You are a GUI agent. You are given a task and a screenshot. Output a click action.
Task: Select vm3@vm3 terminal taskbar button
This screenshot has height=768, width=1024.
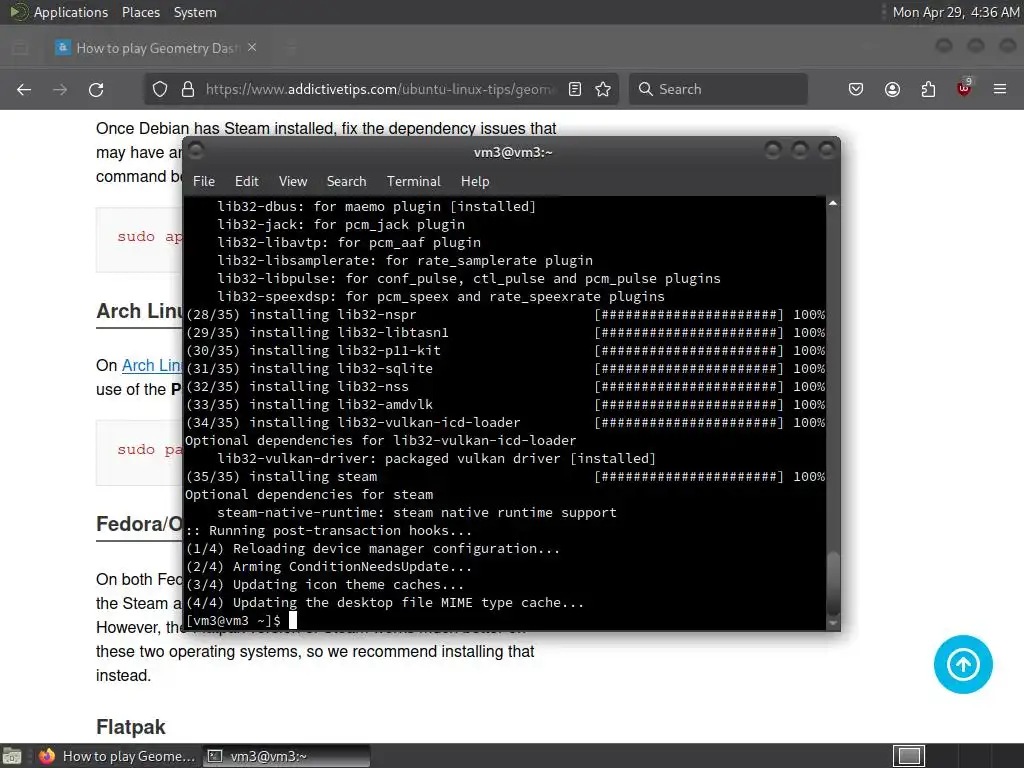click(286, 756)
